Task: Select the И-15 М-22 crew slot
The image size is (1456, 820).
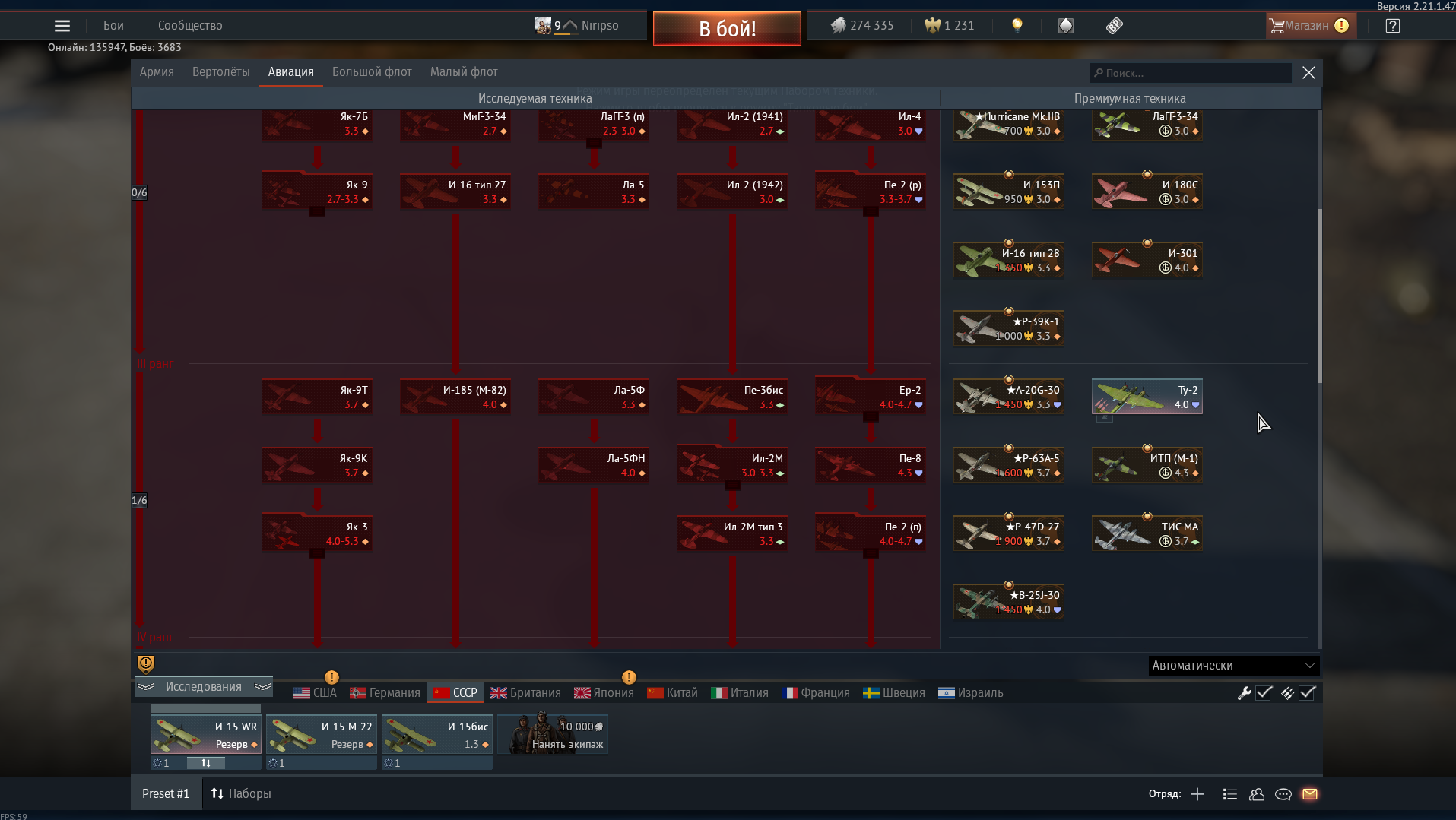Action: coord(322,734)
